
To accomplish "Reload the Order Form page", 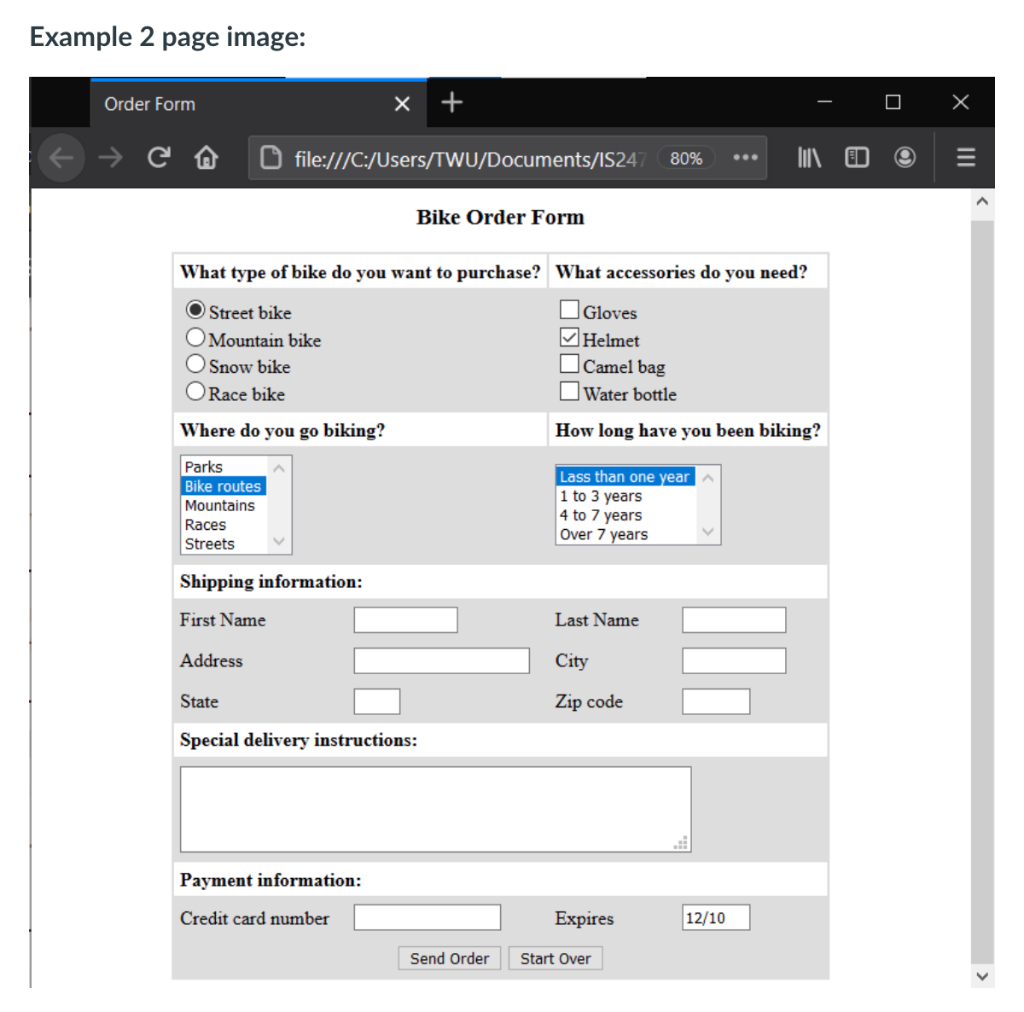I will (x=159, y=157).
